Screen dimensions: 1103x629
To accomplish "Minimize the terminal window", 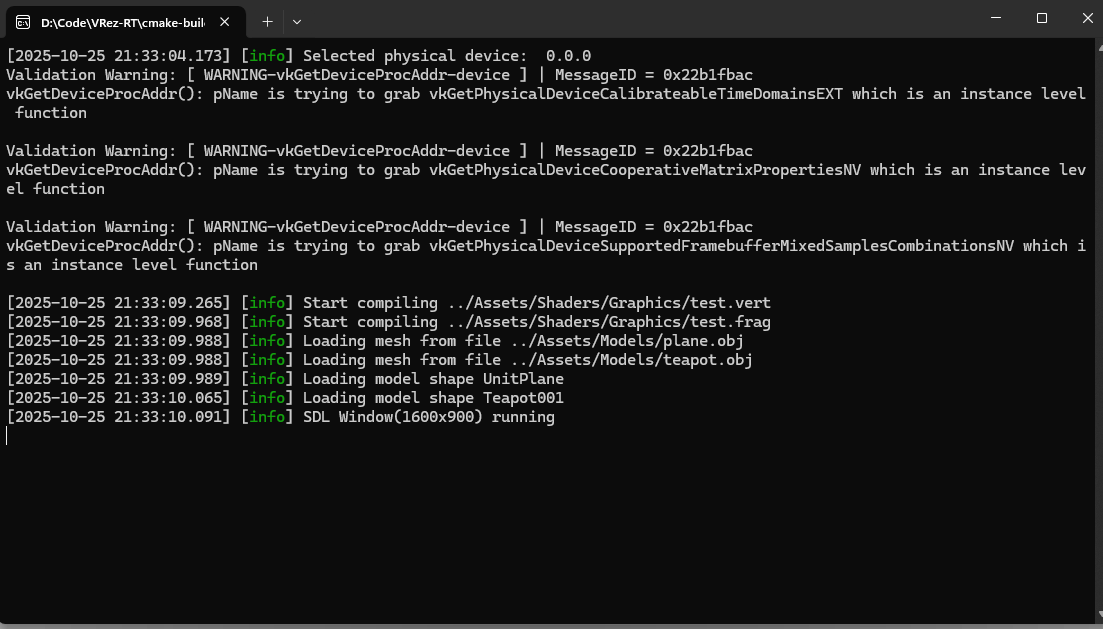I will 995,18.
